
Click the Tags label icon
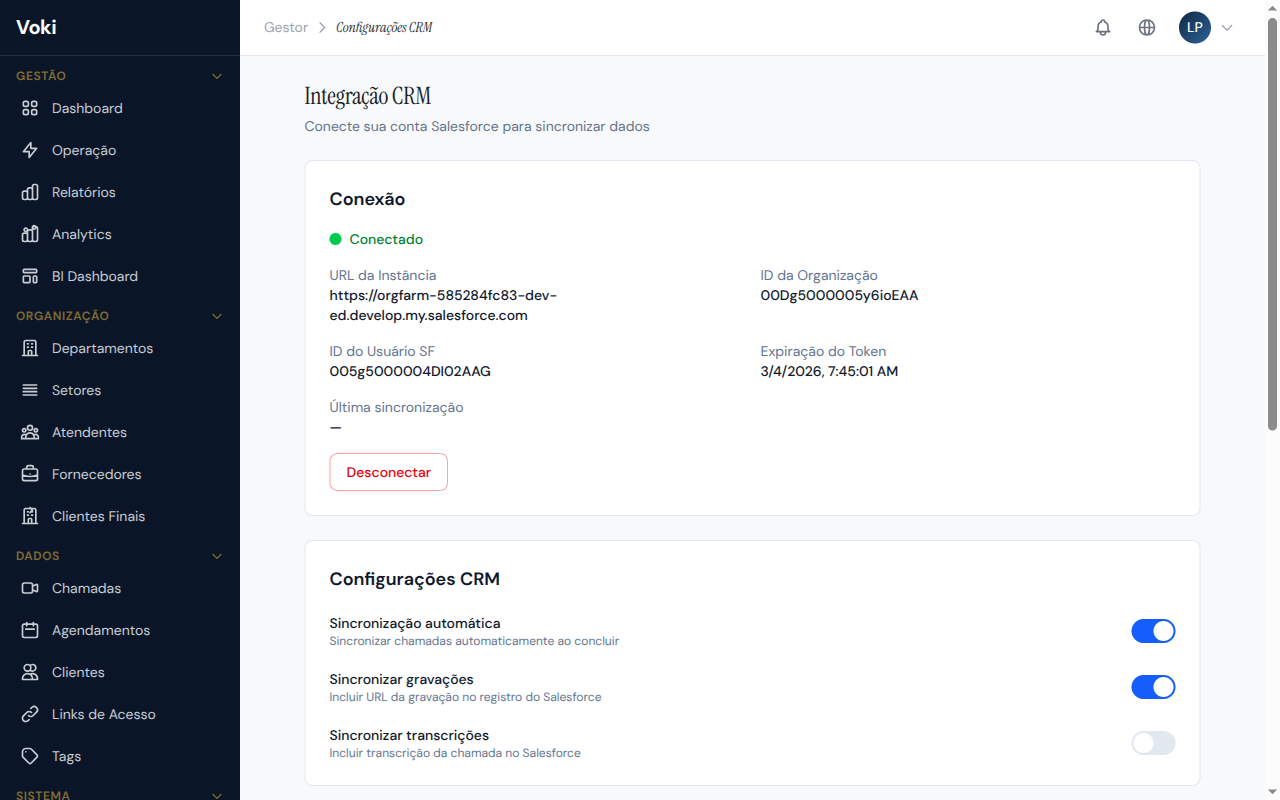32,756
